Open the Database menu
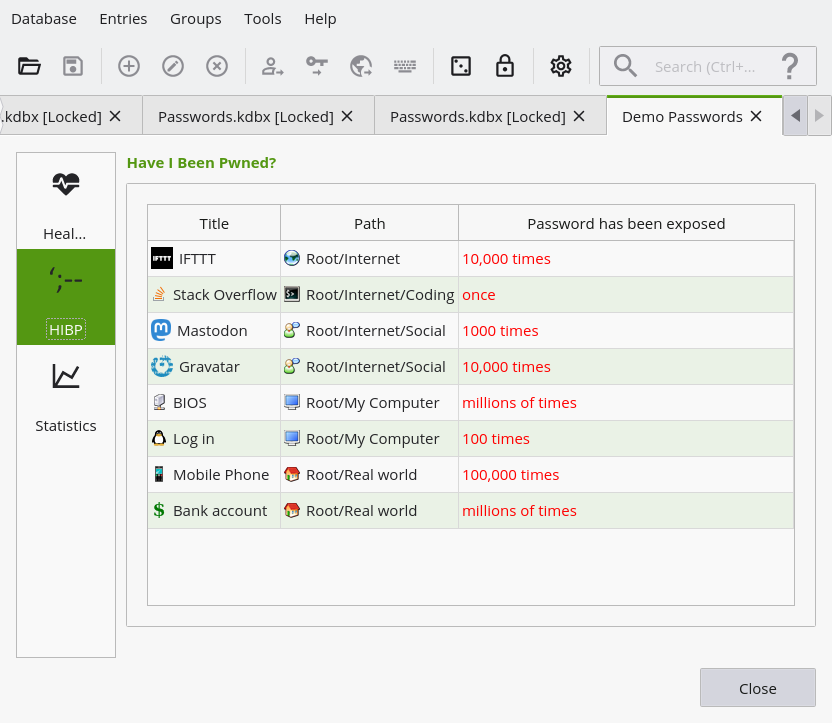Viewport: 832px width, 723px height. point(44,19)
